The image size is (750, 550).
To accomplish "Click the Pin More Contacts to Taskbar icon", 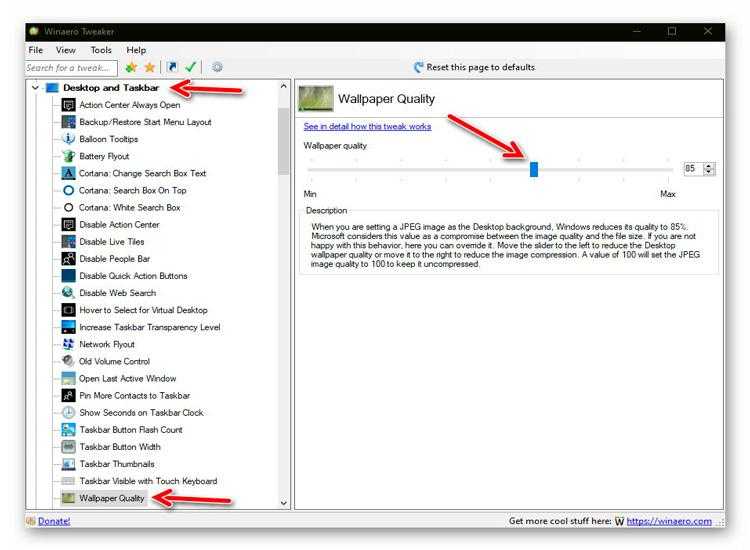I will (x=68, y=396).
